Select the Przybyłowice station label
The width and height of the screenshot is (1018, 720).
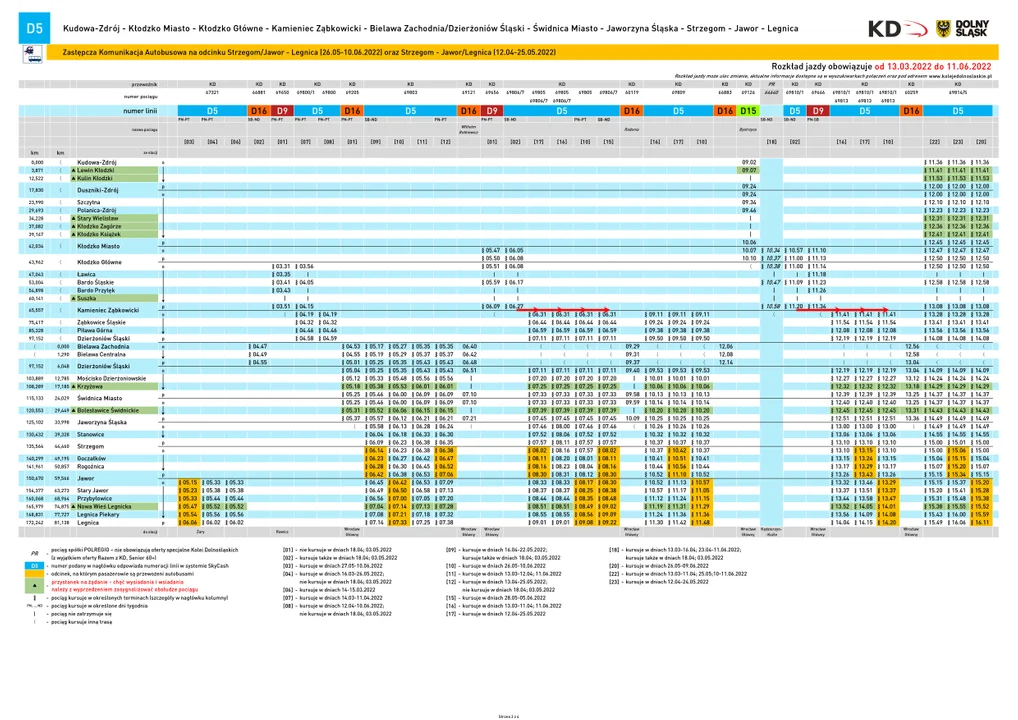(x=94, y=499)
